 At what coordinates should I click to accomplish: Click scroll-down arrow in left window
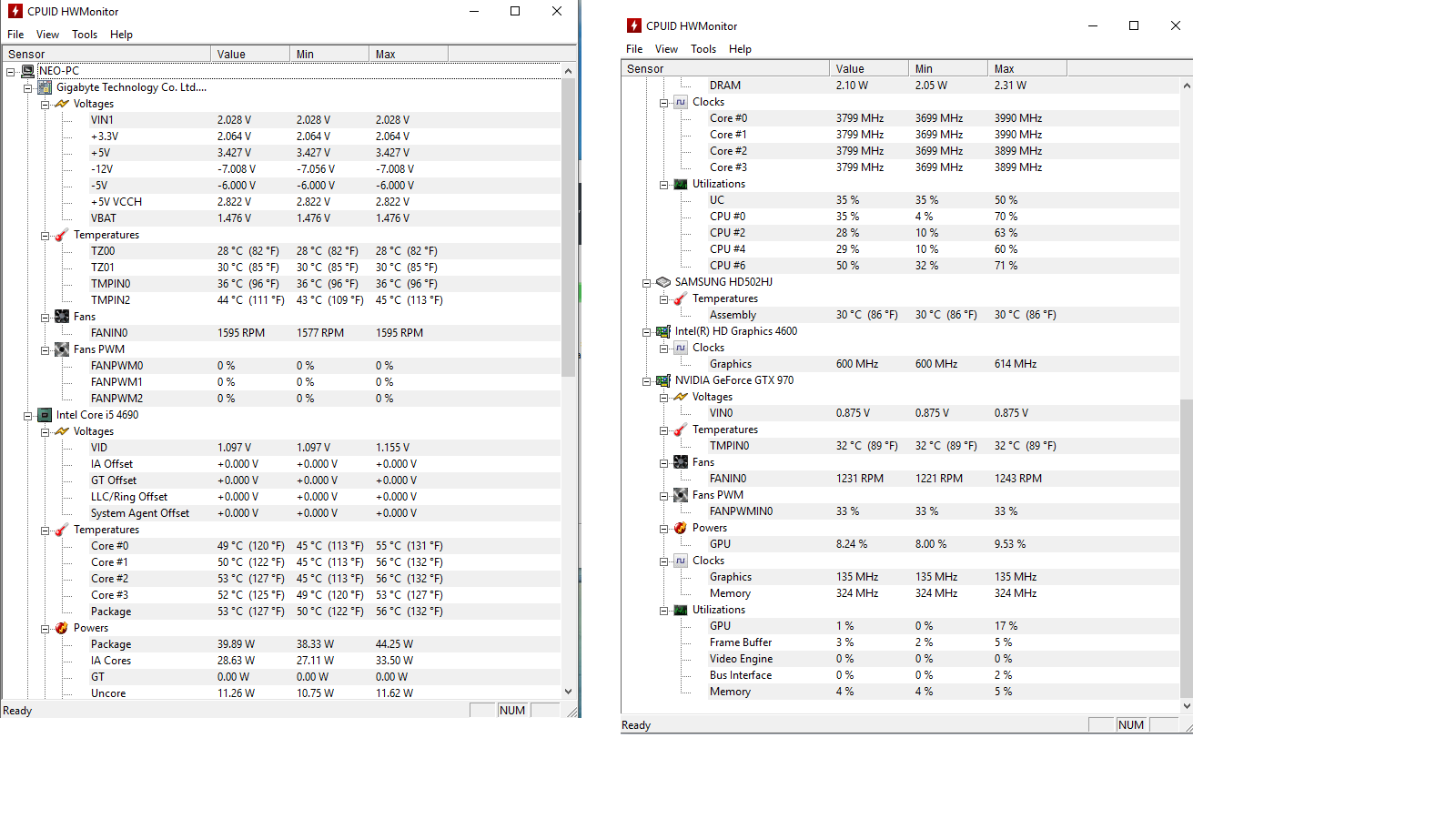(x=568, y=692)
